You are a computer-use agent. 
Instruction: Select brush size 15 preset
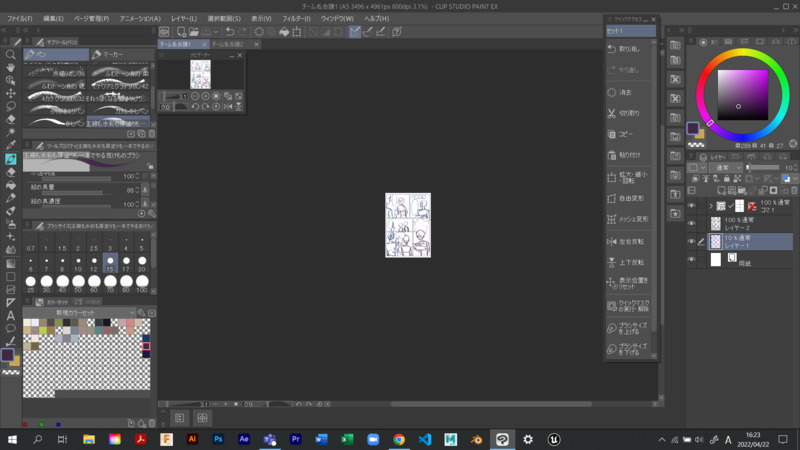coord(111,263)
